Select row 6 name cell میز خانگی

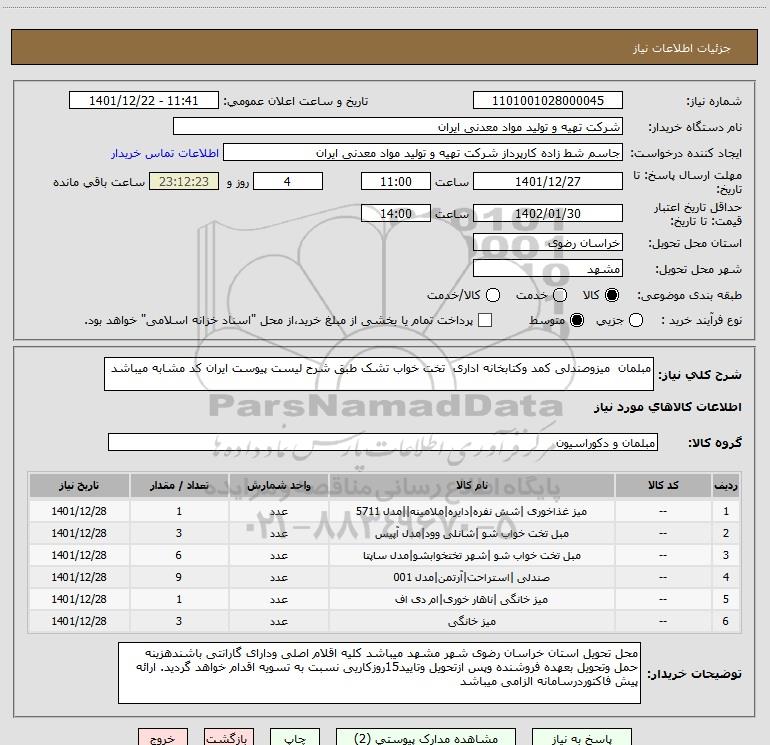pyautogui.click(x=471, y=622)
